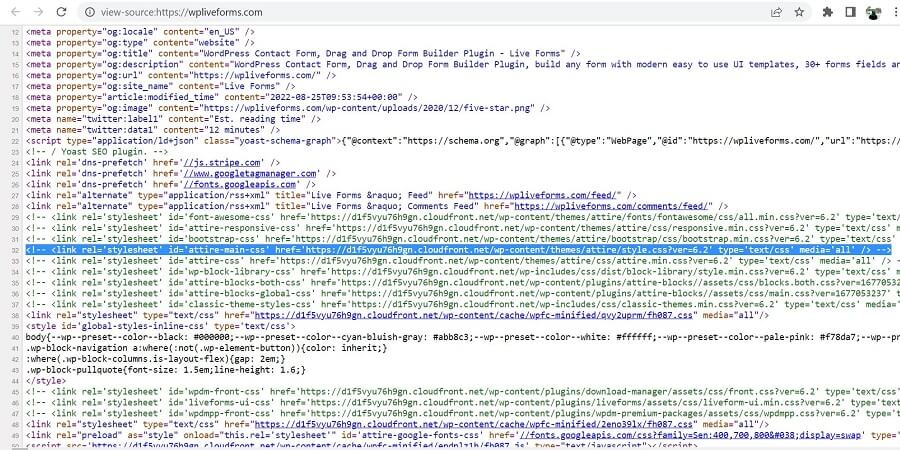Click the font-awesome-css commented link line
The image size is (900, 450).
coord(463,217)
